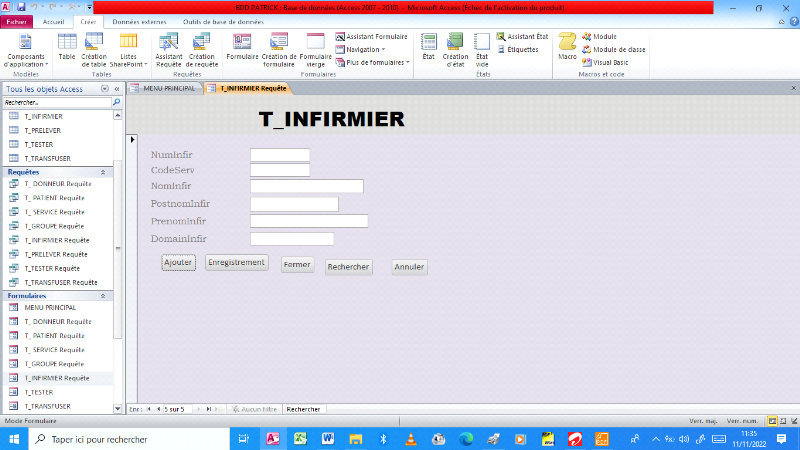This screenshot has height=450, width=800.
Task: Go to the previous record
Action: pyautogui.click(x=158, y=409)
